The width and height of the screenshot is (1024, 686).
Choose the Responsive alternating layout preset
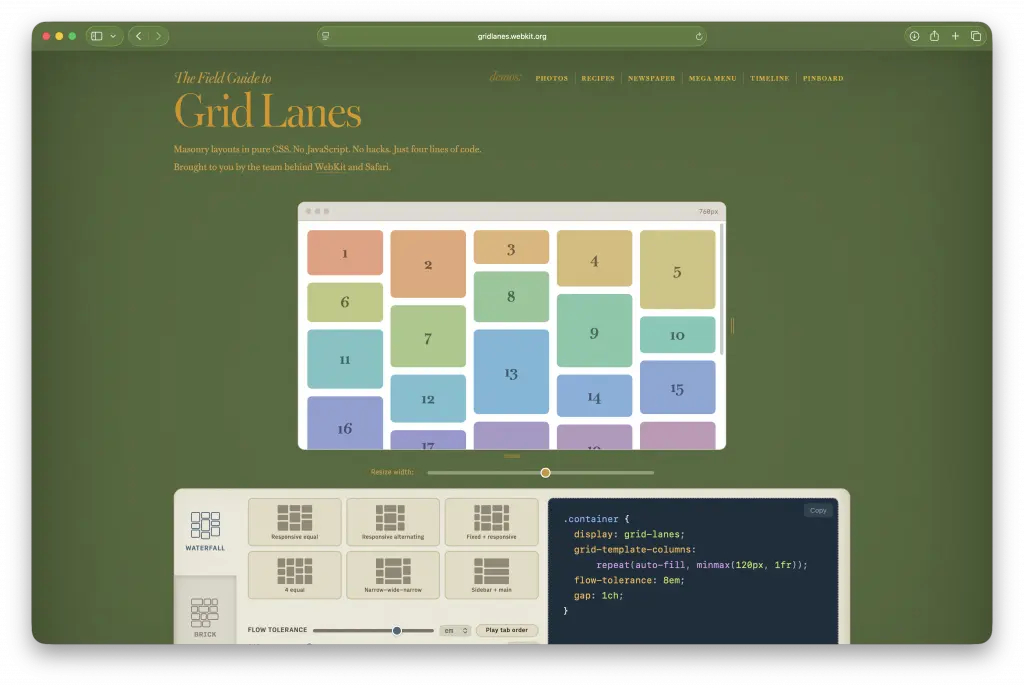[392, 521]
